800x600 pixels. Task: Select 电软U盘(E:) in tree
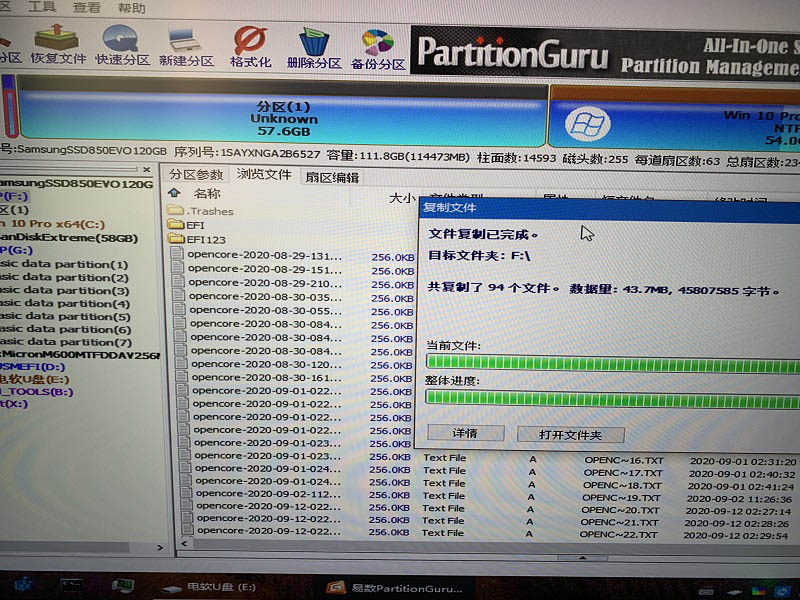(x=34, y=379)
